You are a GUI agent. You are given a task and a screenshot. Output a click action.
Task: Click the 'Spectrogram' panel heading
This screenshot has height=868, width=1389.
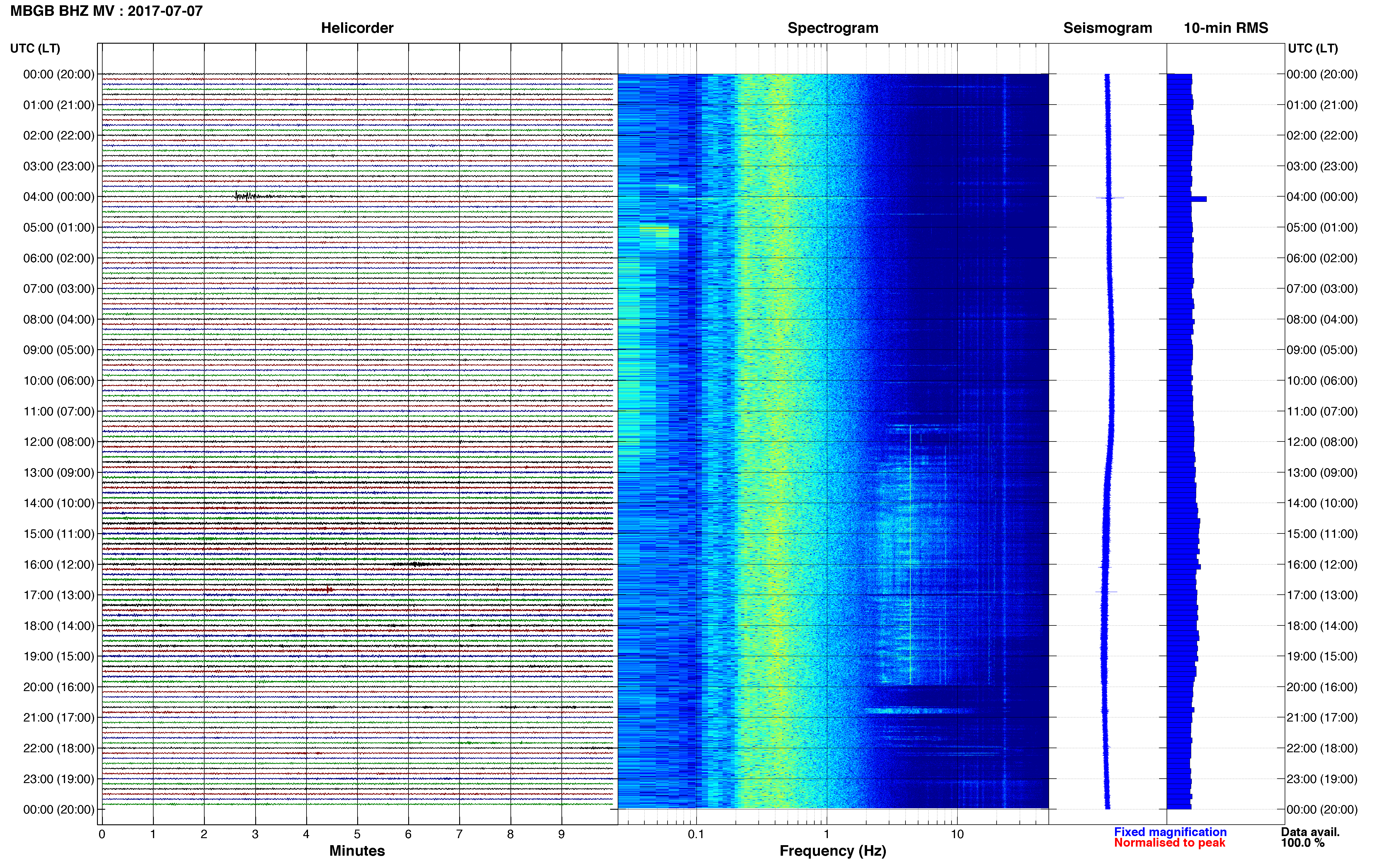tap(833, 28)
